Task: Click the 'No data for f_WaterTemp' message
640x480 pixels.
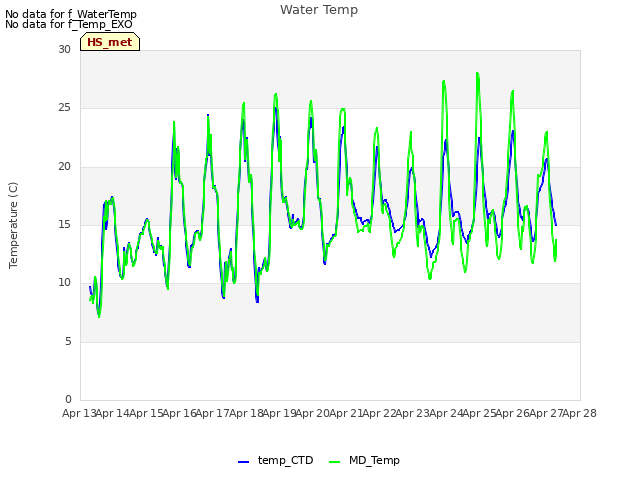Action: tap(71, 14)
